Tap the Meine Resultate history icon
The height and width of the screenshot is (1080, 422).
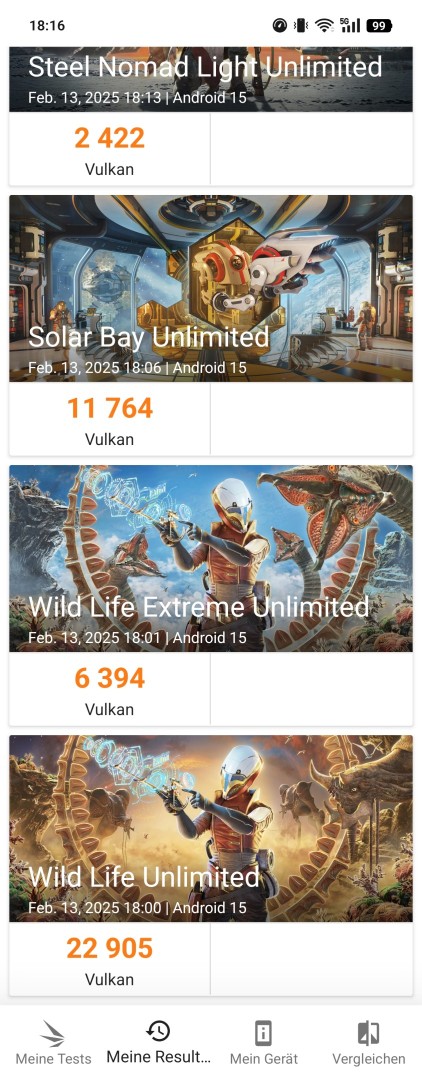click(159, 1030)
